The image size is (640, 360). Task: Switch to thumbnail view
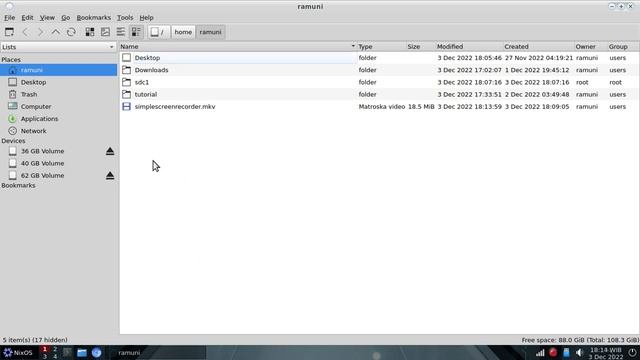(105, 32)
